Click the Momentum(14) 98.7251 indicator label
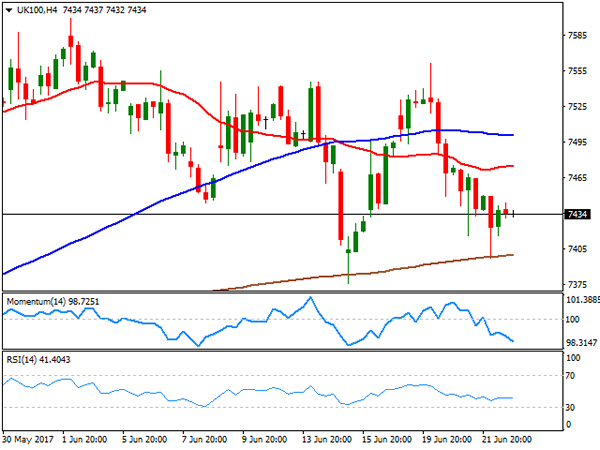 point(53,302)
